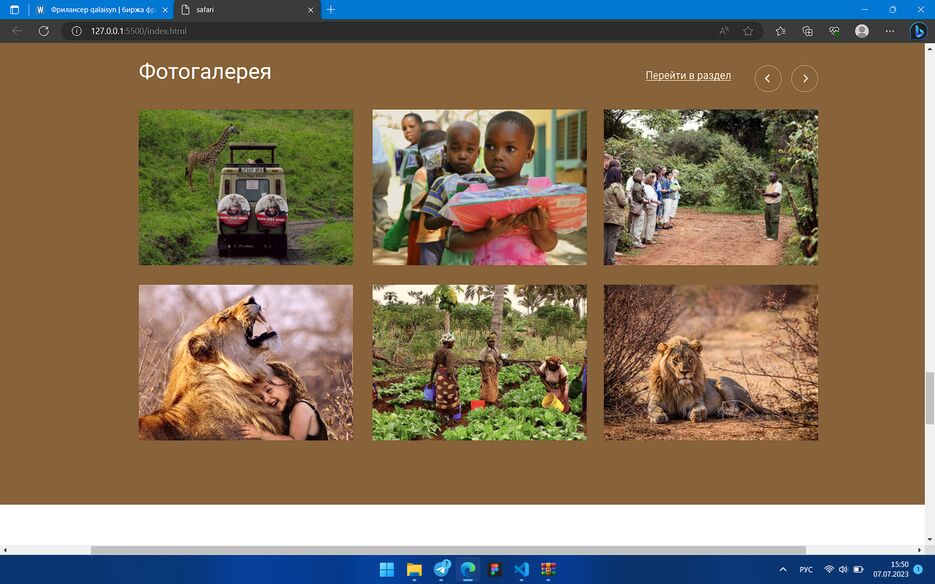Screen dimensions: 935x584
Task: Open the user profile avatar
Action: pos(862,31)
